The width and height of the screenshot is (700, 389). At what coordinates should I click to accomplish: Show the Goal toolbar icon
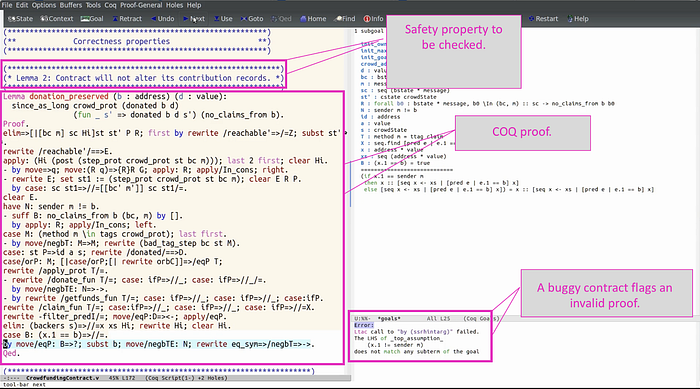click(x=92, y=19)
